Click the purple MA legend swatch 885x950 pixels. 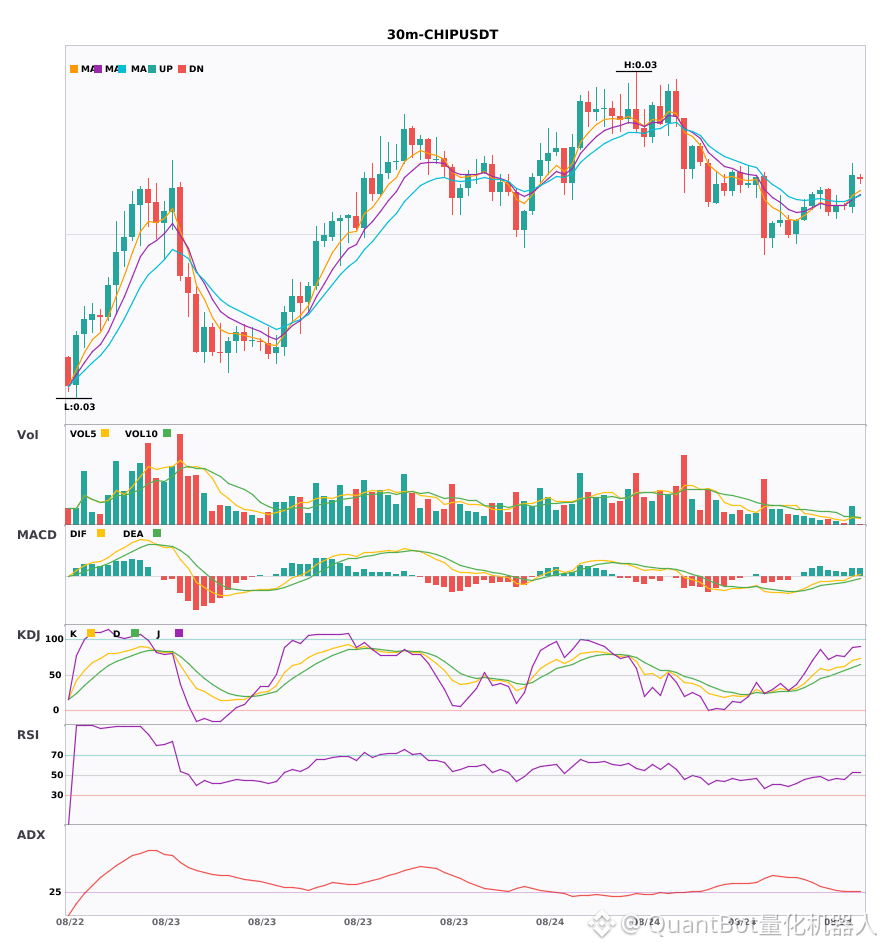98,69
